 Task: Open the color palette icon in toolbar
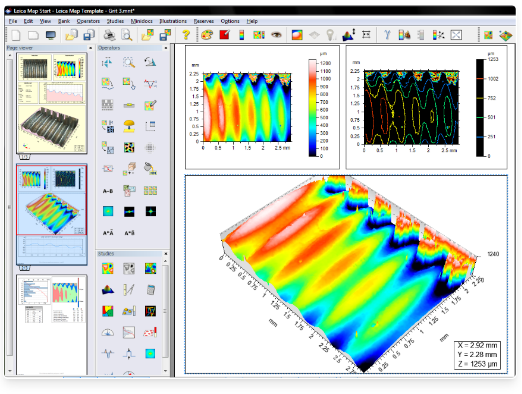(x=207, y=35)
